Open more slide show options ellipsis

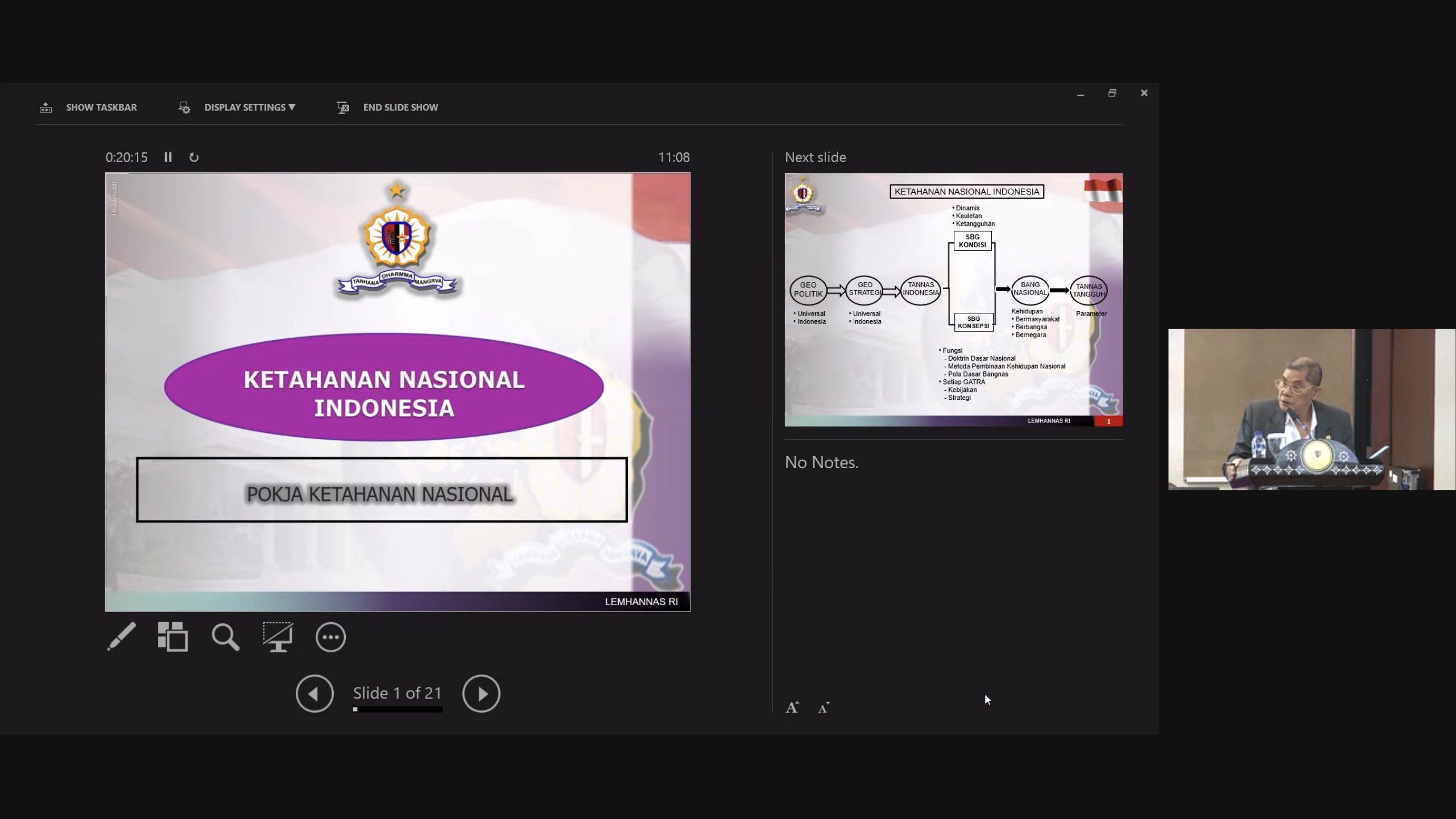click(x=330, y=637)
